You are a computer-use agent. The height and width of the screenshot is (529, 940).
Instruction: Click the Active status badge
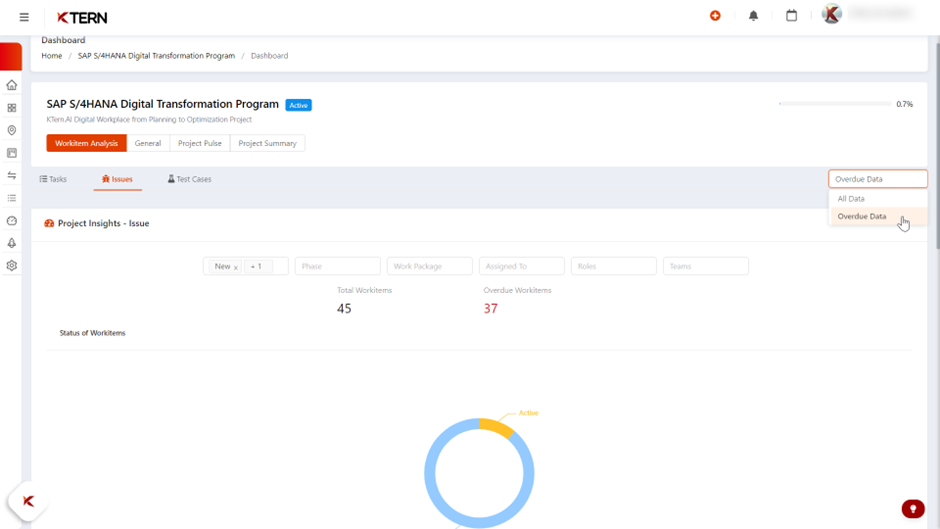299,105
